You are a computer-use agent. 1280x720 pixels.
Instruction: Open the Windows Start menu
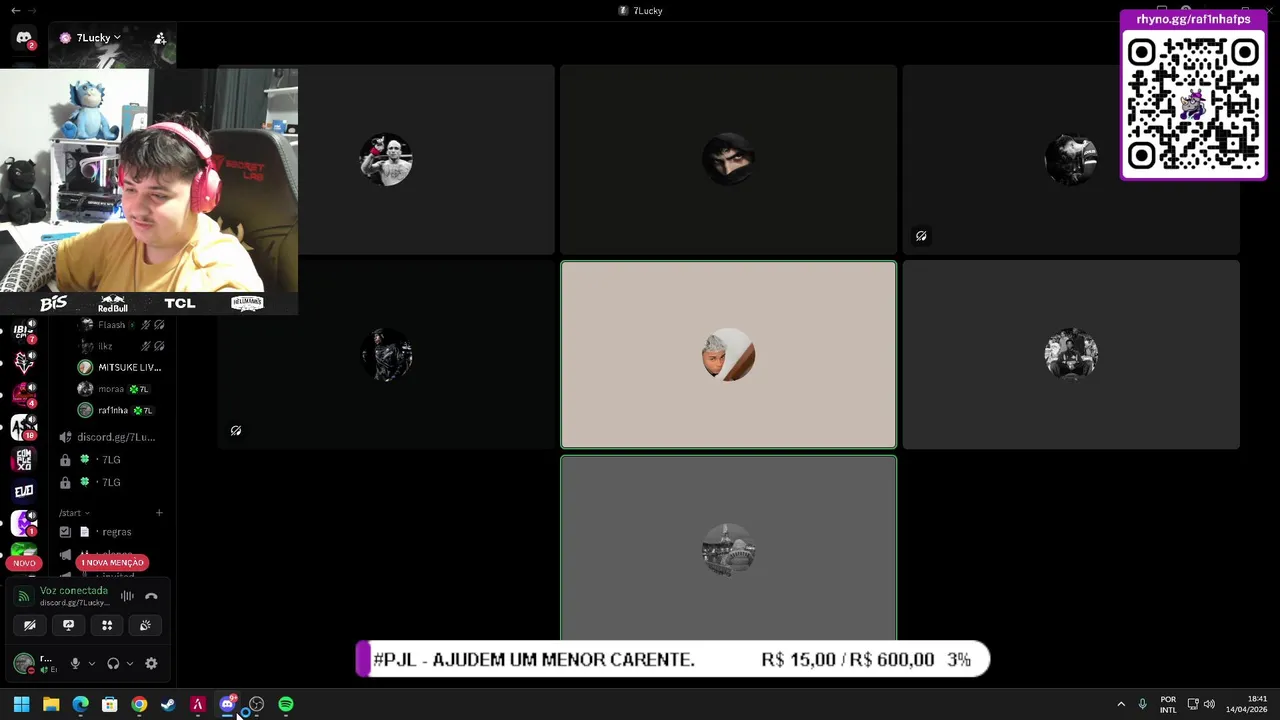[21, 705]
